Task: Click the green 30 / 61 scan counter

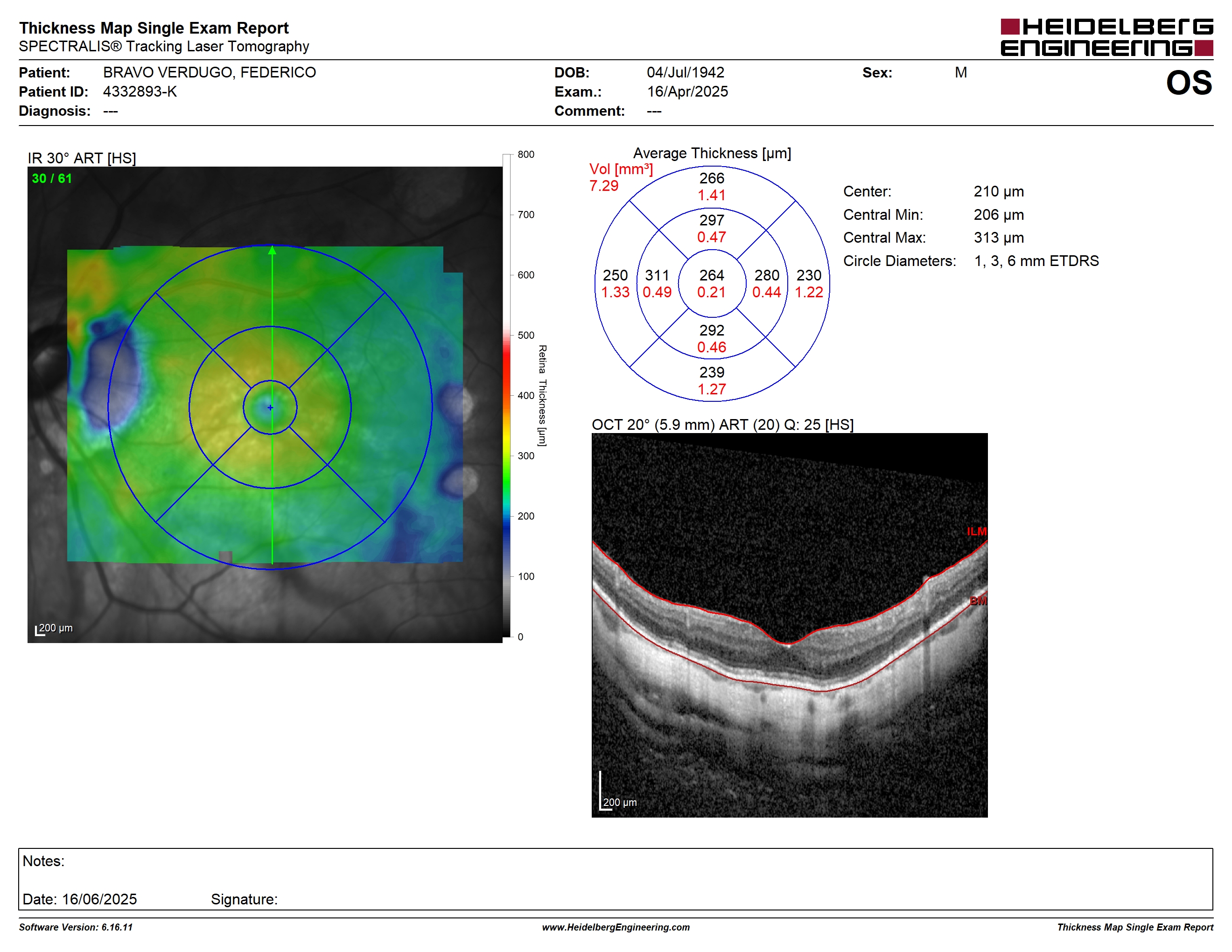Action: point(52,178)
